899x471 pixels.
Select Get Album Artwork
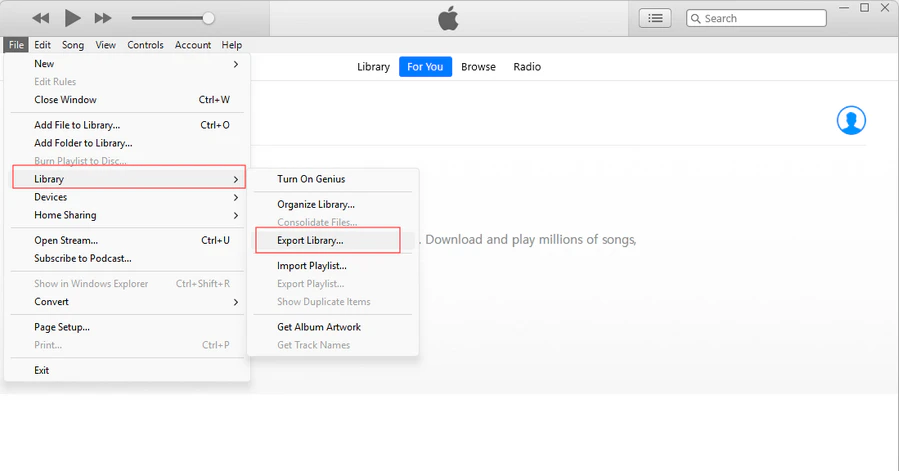pyautogui.click(x=333, y=327)
